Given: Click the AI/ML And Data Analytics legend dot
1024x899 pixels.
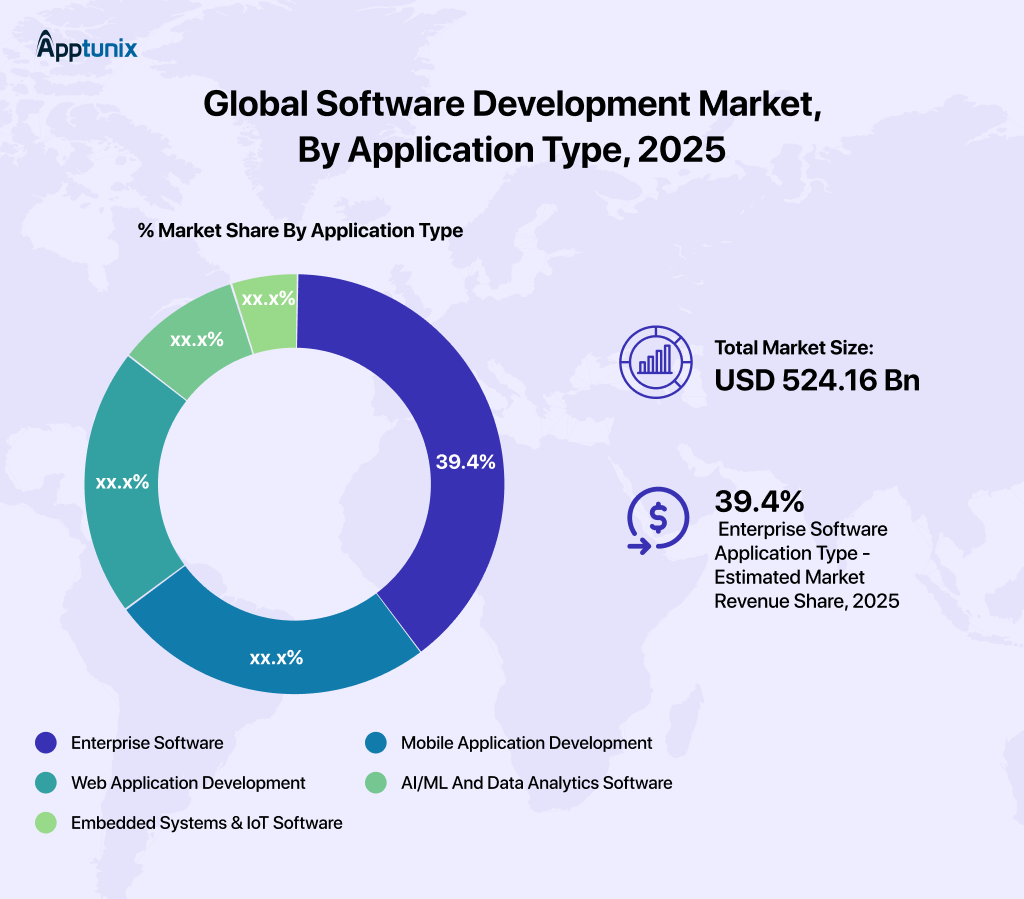Looking at the screenshot, I should coord(377,783).
